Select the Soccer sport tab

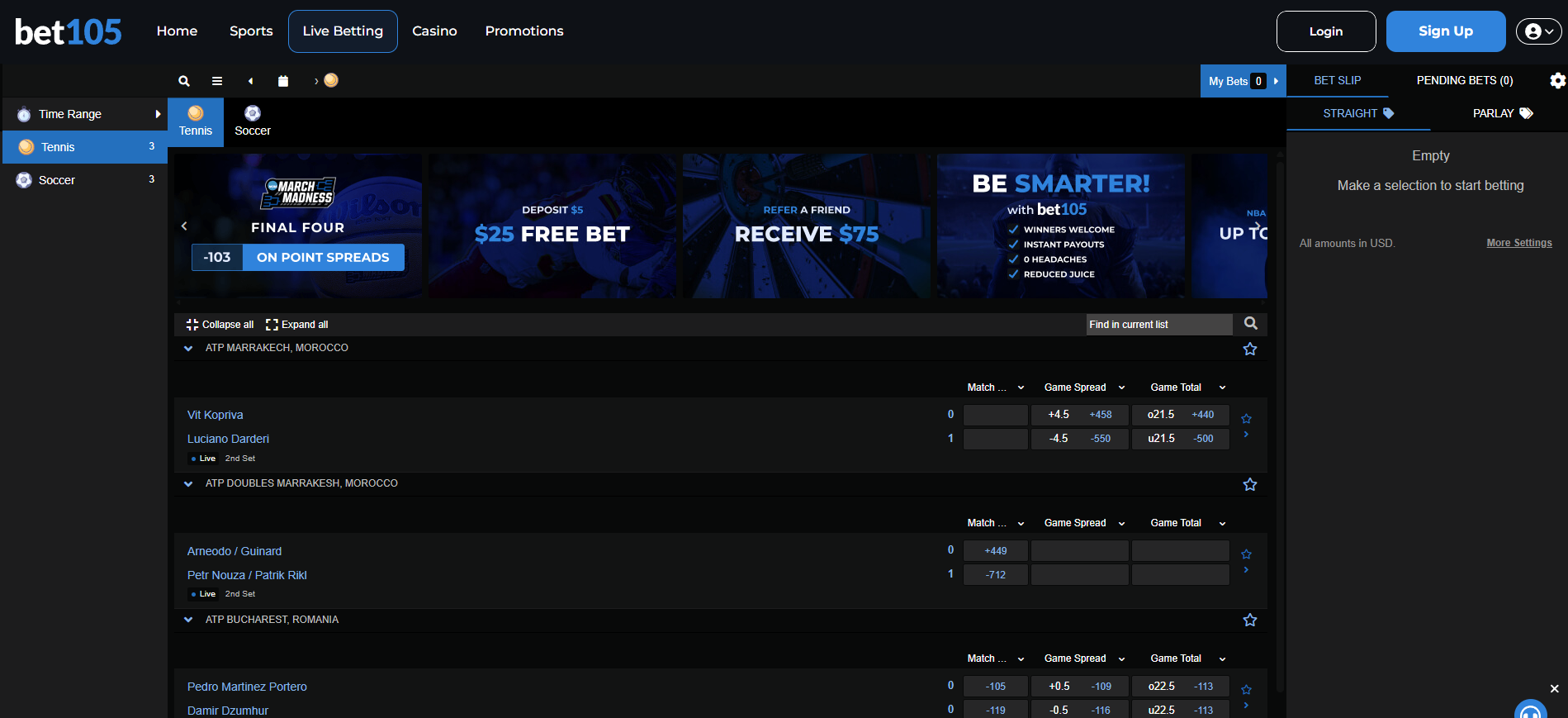pos(253,122)
